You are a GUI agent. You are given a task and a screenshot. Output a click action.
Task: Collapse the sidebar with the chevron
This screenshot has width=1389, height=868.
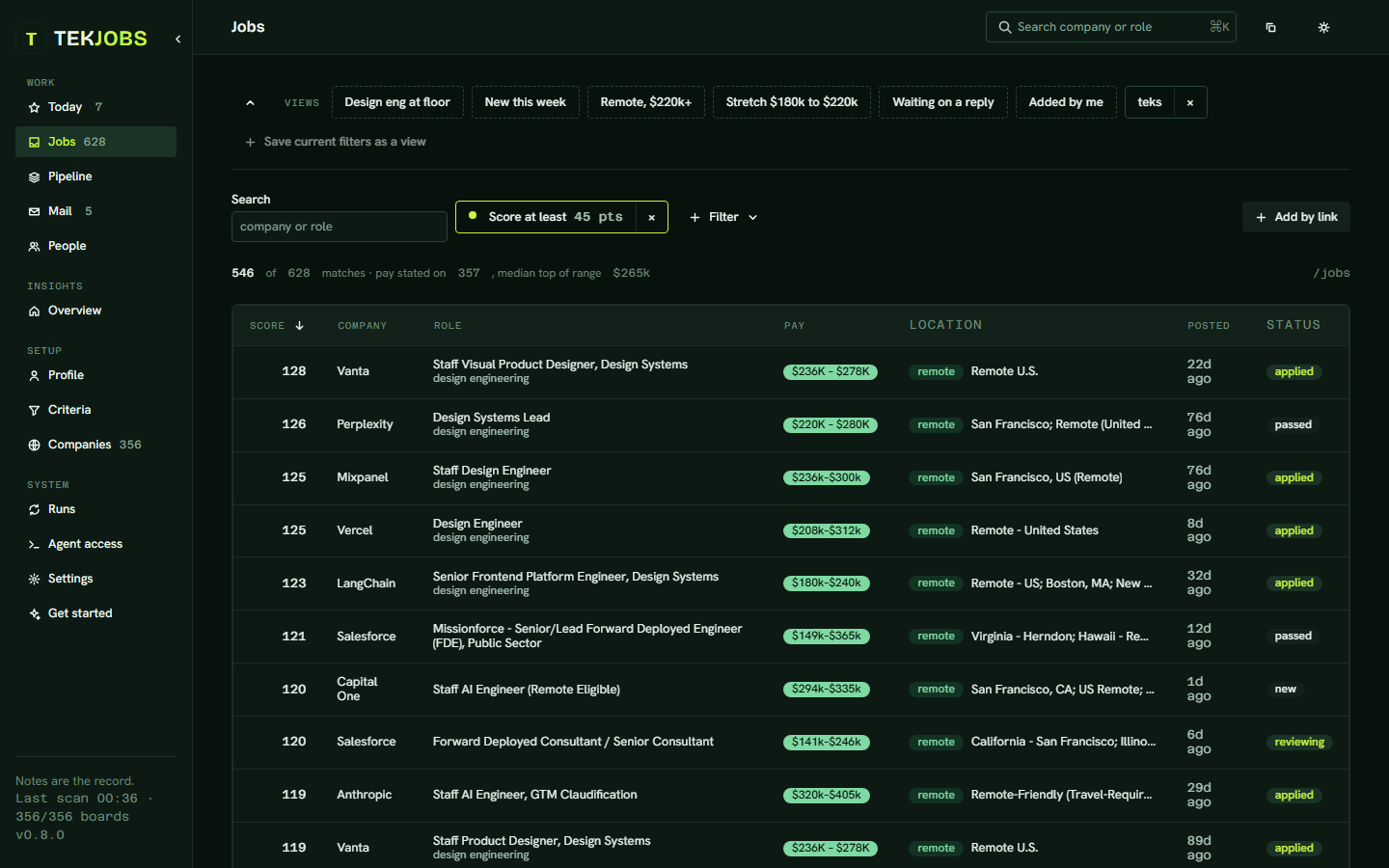pos(177,39)
